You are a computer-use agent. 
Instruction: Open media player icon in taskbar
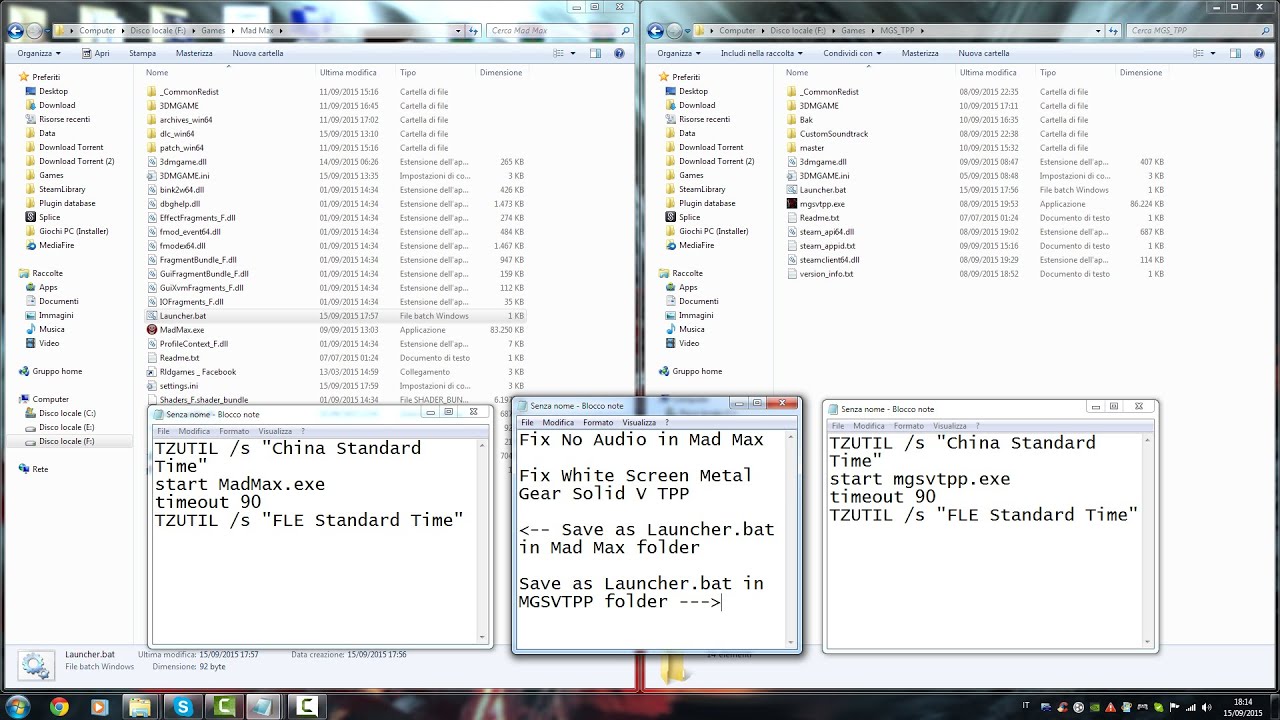tap(99, 707)
